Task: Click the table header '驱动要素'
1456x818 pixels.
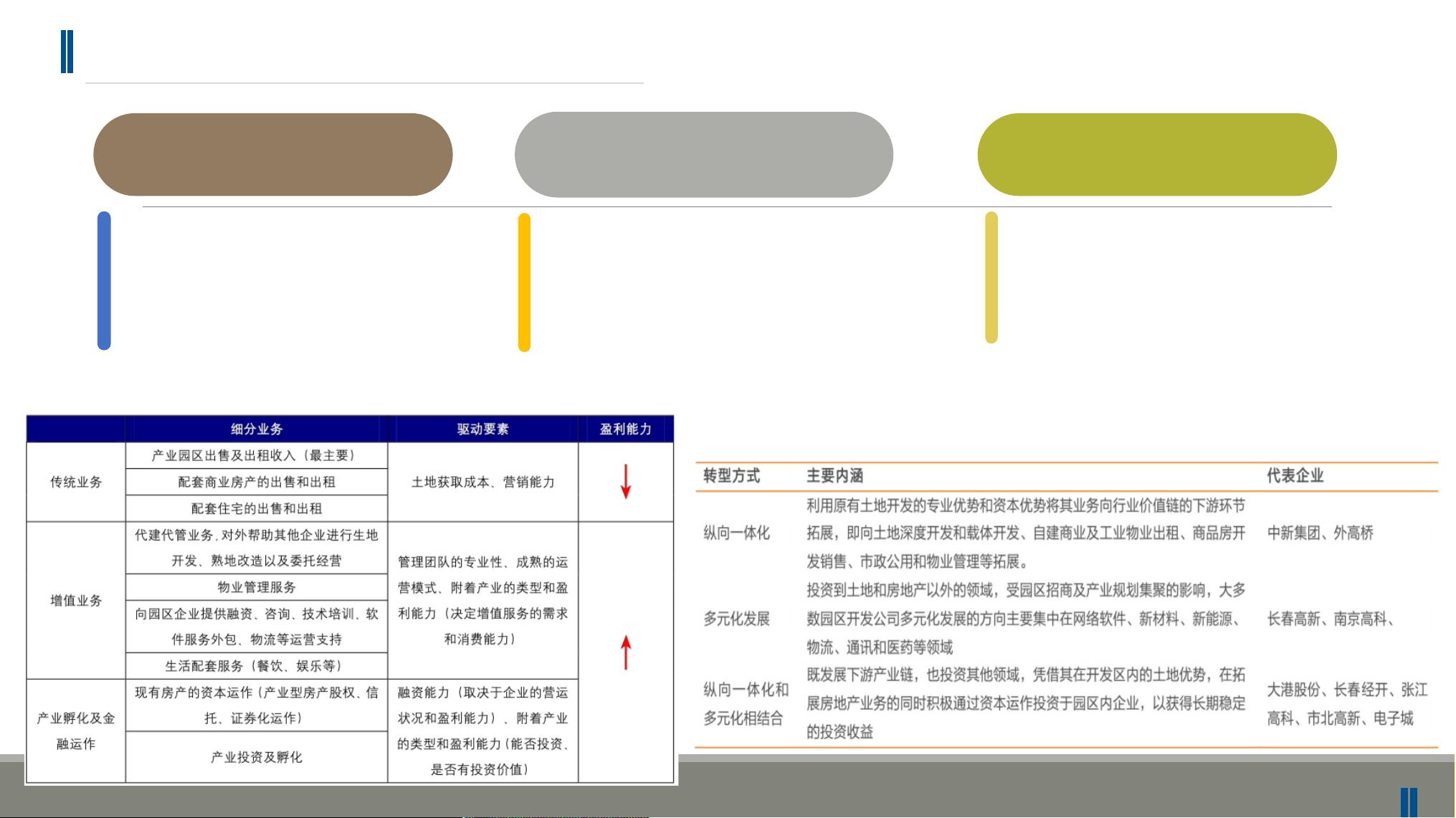Action: (483, 429)
